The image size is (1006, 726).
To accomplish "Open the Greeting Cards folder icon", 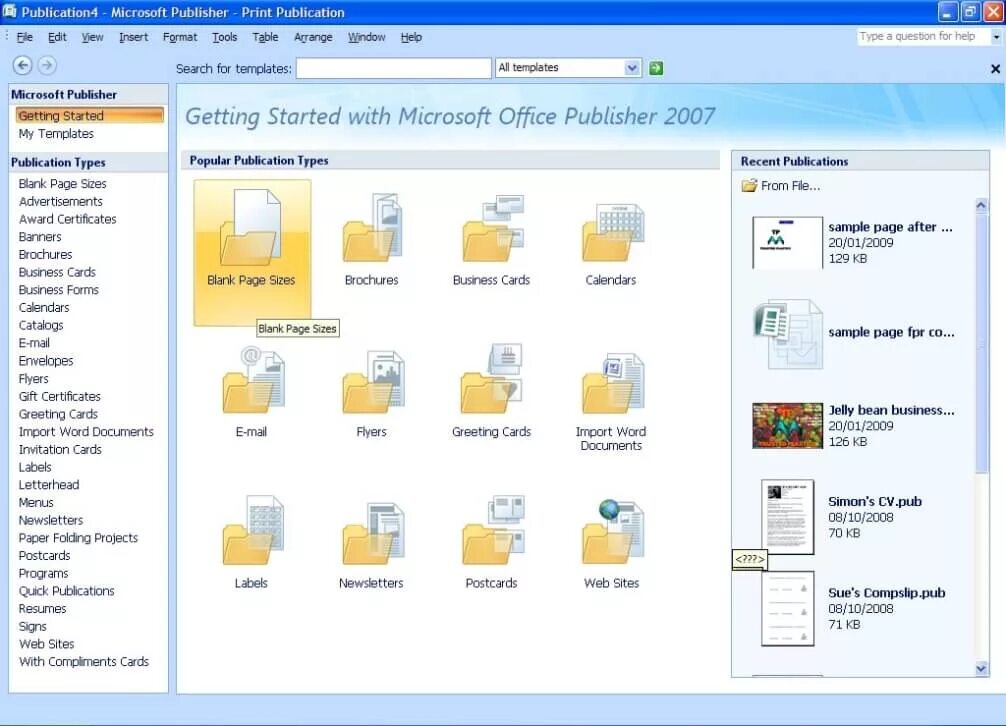I will [492, 379].
